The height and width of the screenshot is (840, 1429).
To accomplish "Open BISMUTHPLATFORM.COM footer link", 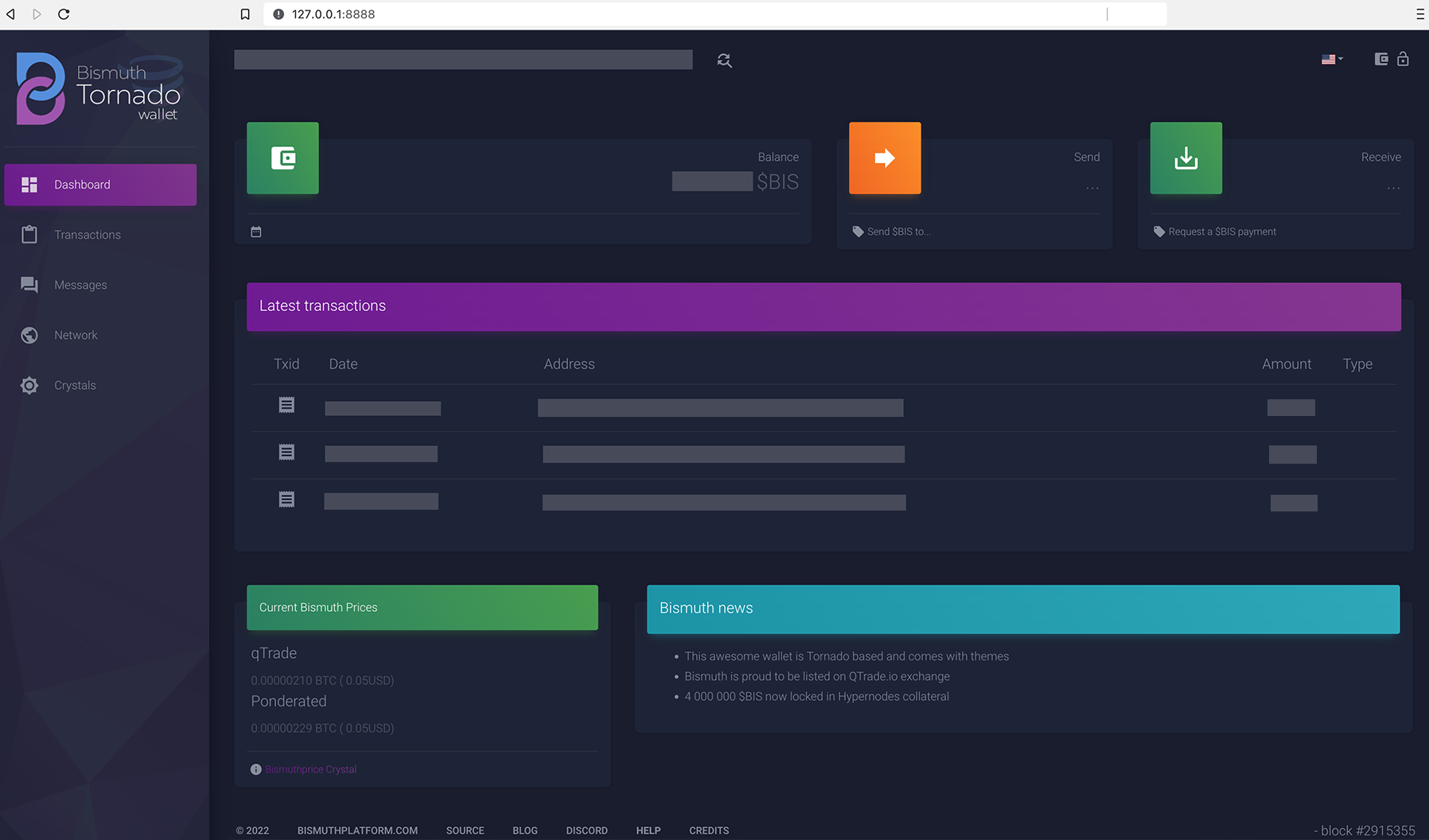I will coord(357,830).
